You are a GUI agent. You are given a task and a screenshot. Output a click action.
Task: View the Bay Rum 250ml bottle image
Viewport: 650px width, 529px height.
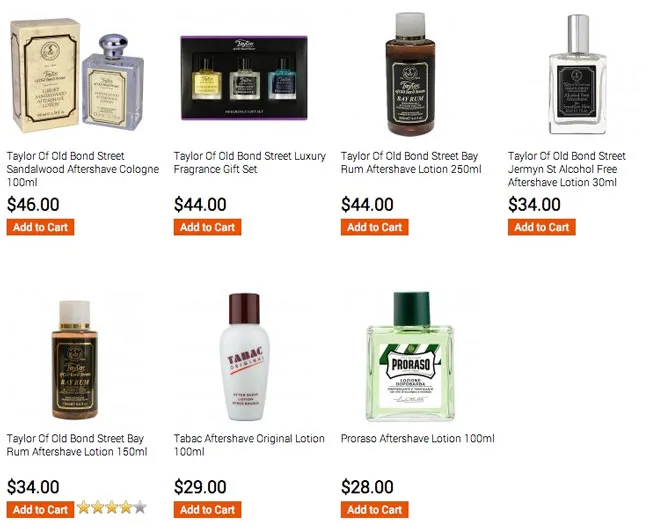[410, 74]
